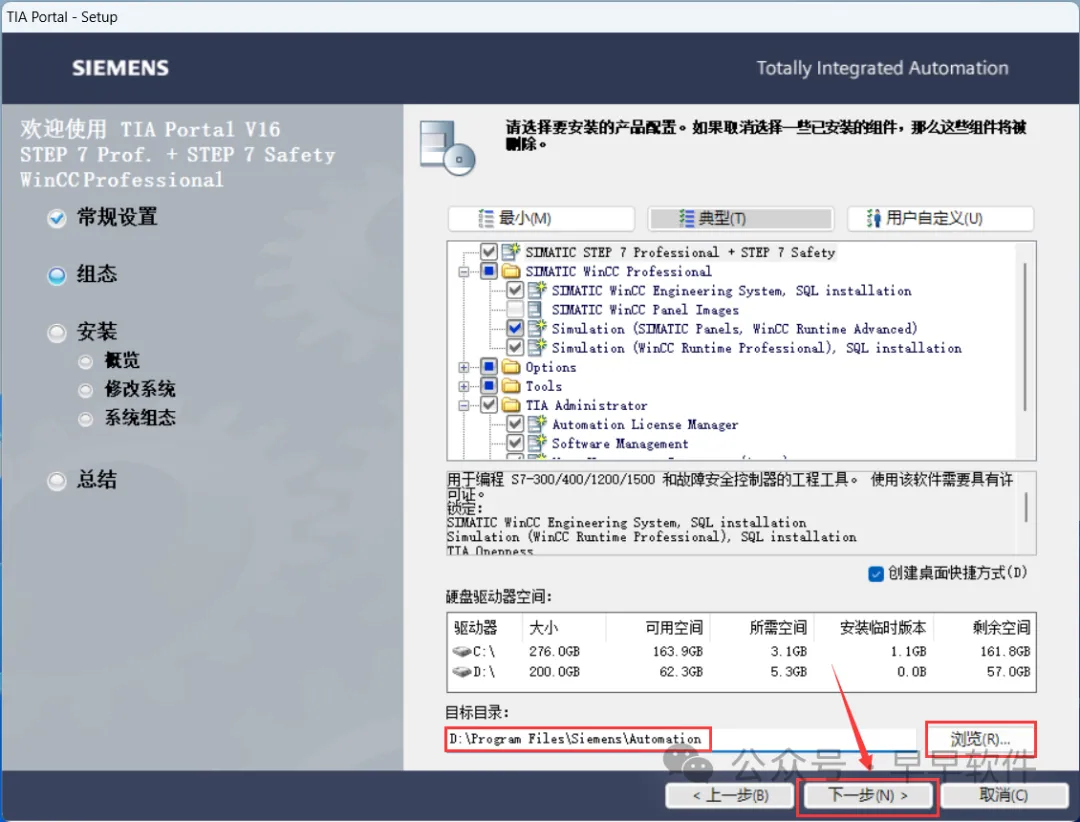Click the Options folder icon
The image size is (1080, 822).
pos(511,367)
